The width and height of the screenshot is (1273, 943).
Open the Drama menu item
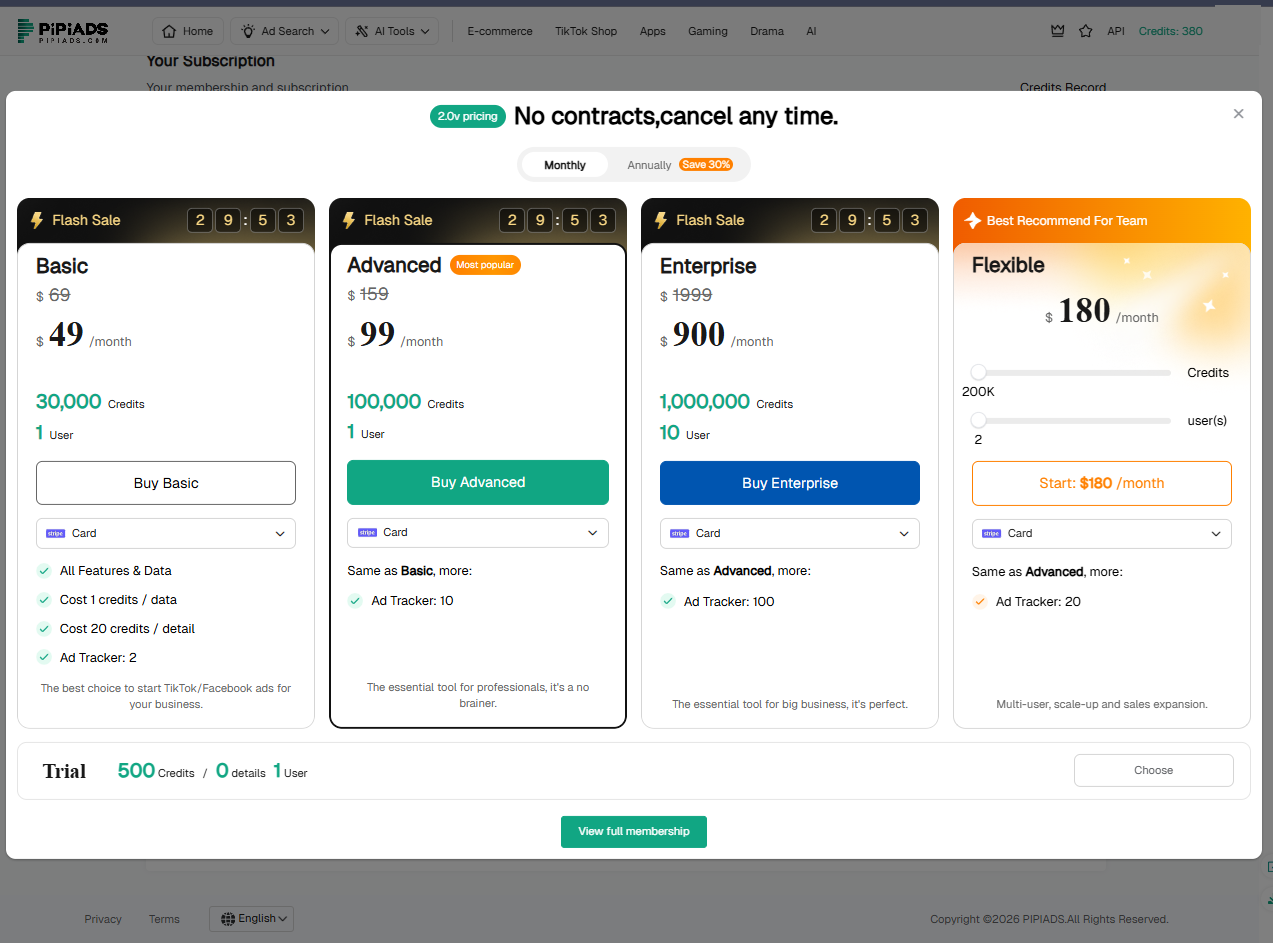[x=767, y=31]
